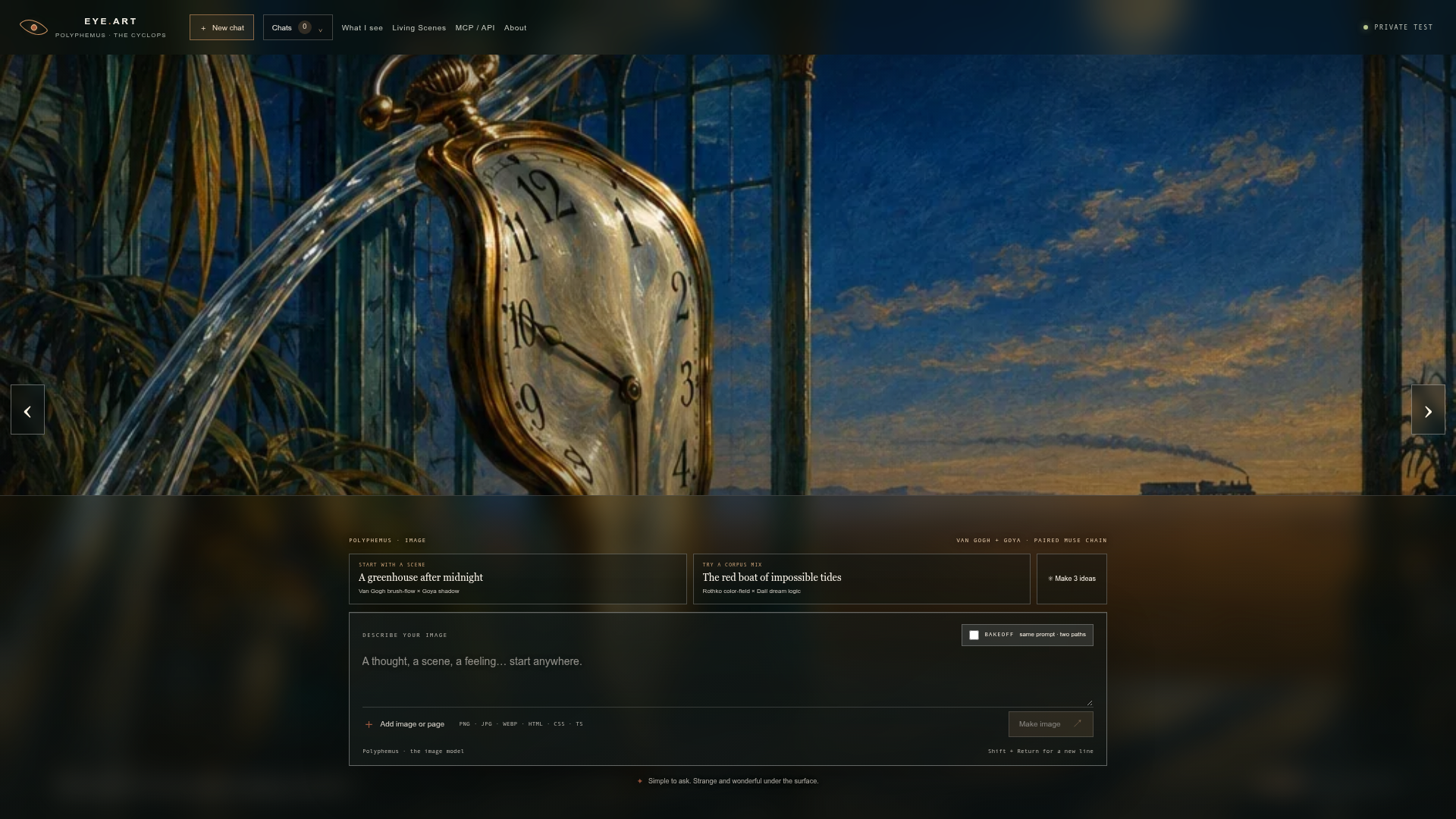This screenshot has height=819, width=1456.
Task: Focus the describe your image text field
Action: click(x=727, y=679)
